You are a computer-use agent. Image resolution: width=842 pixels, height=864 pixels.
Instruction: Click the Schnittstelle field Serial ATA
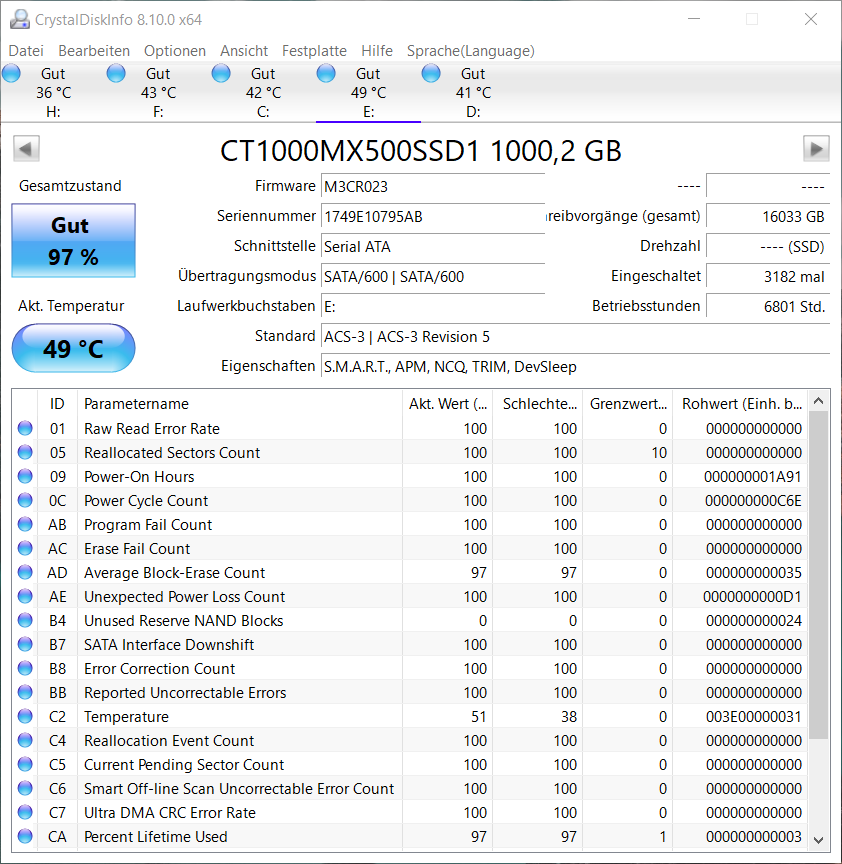(x=433, y=246)
